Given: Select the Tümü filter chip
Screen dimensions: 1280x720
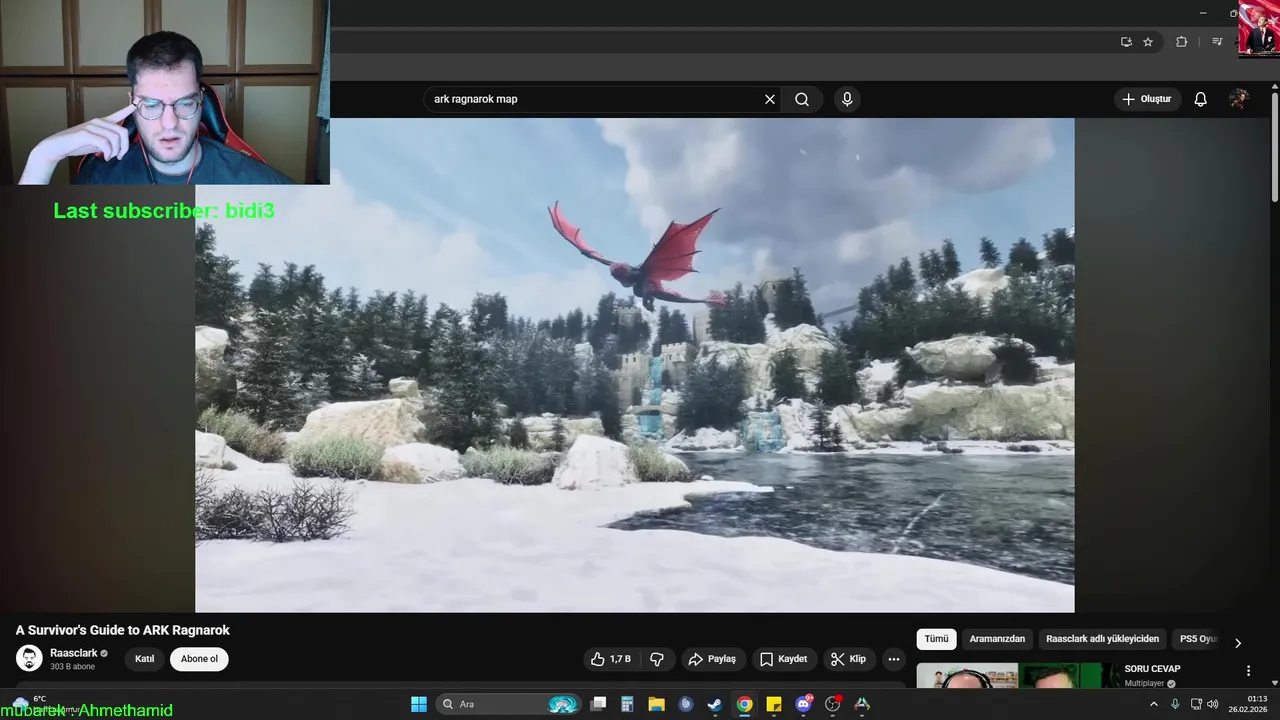Looking at the screenshot, I should click(x=936, y=639).
